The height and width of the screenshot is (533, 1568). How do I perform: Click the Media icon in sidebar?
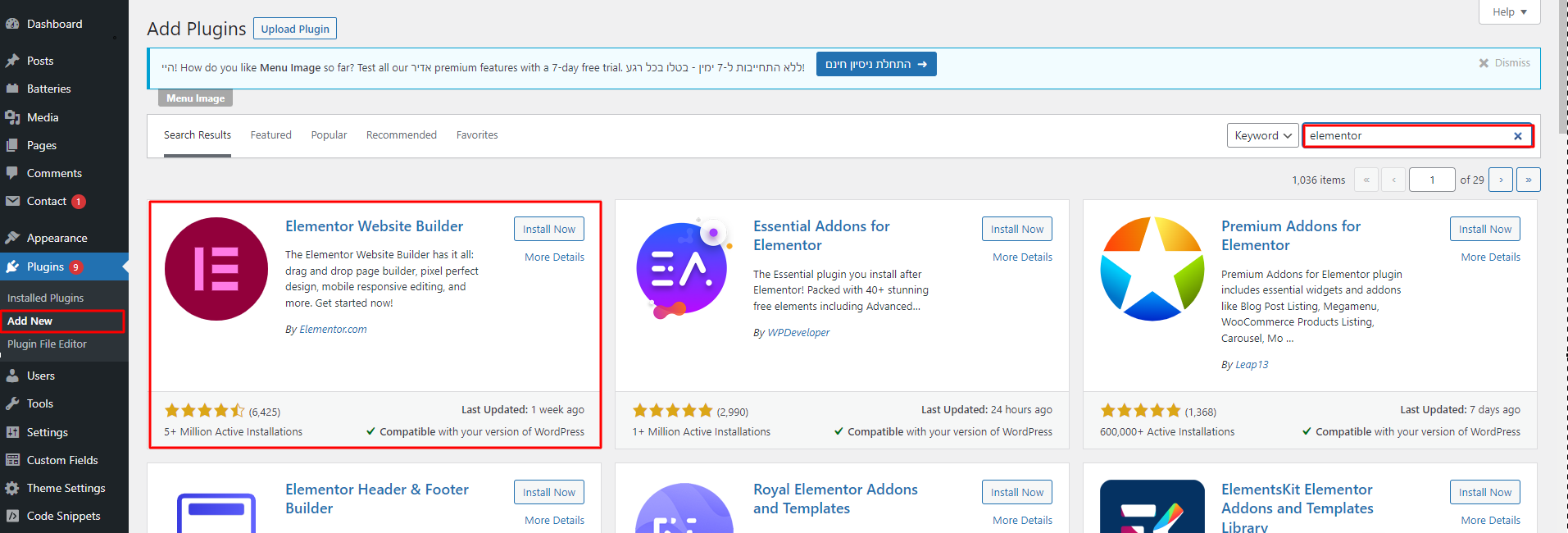(x=12, y=117)
